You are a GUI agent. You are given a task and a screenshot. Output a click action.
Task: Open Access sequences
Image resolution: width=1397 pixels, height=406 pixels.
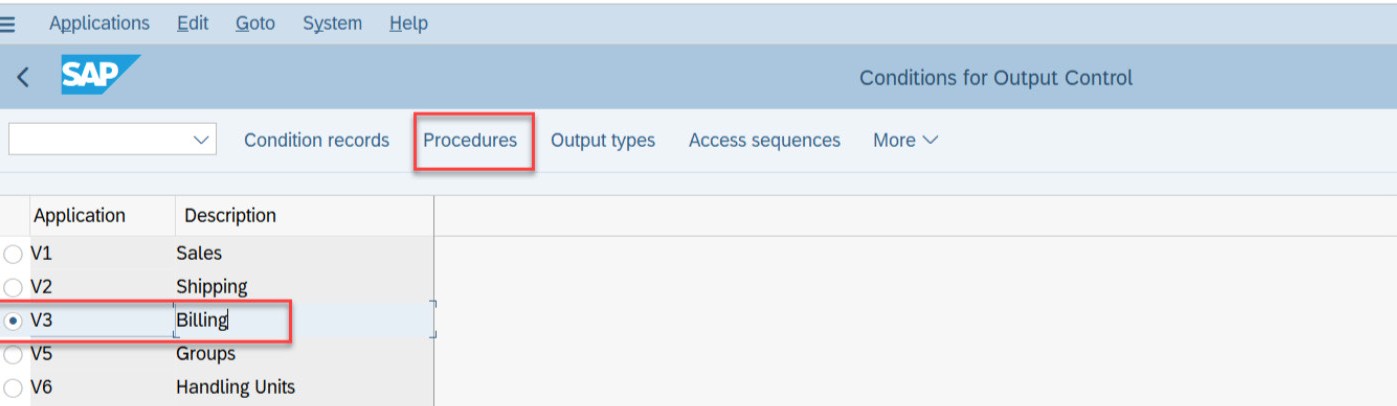tap(764, 141)
